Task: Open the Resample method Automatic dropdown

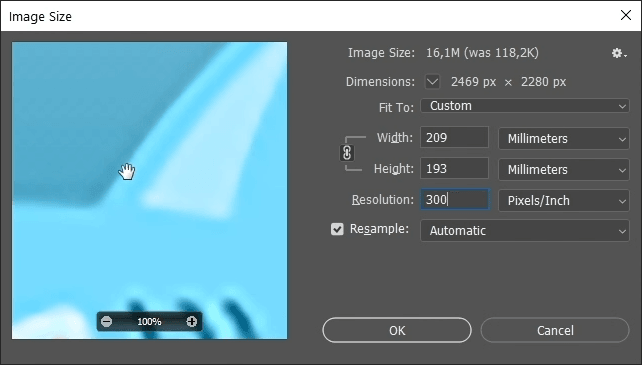Action: (x=524, y=231)
